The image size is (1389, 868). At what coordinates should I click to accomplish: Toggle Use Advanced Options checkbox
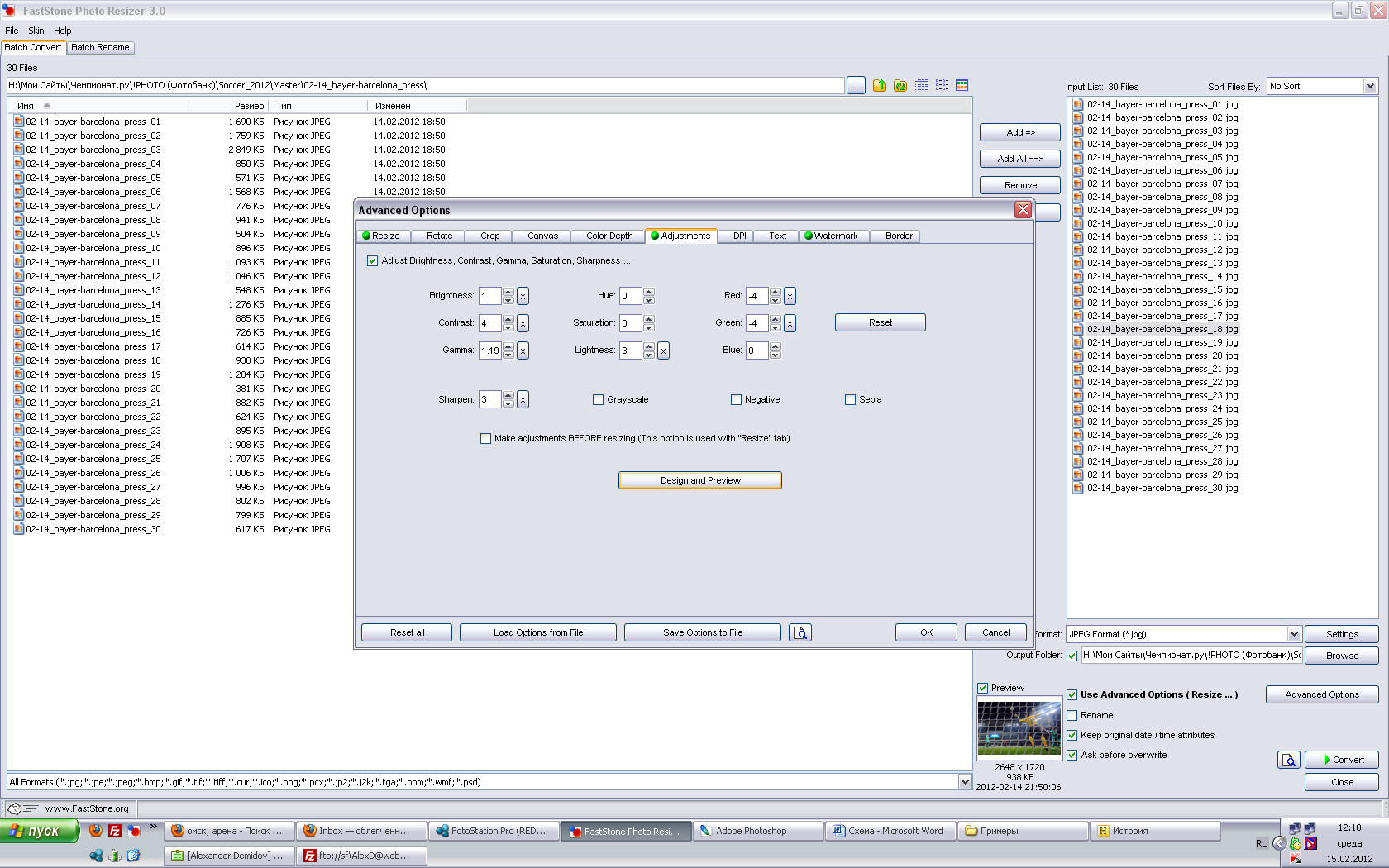coord(1072,694)
